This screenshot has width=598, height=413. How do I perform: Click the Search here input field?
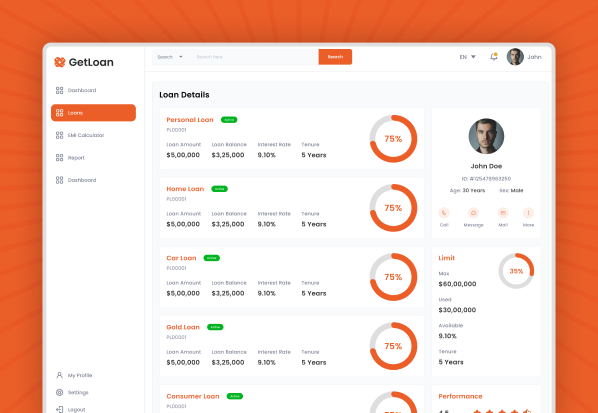[x=255, y=57]
